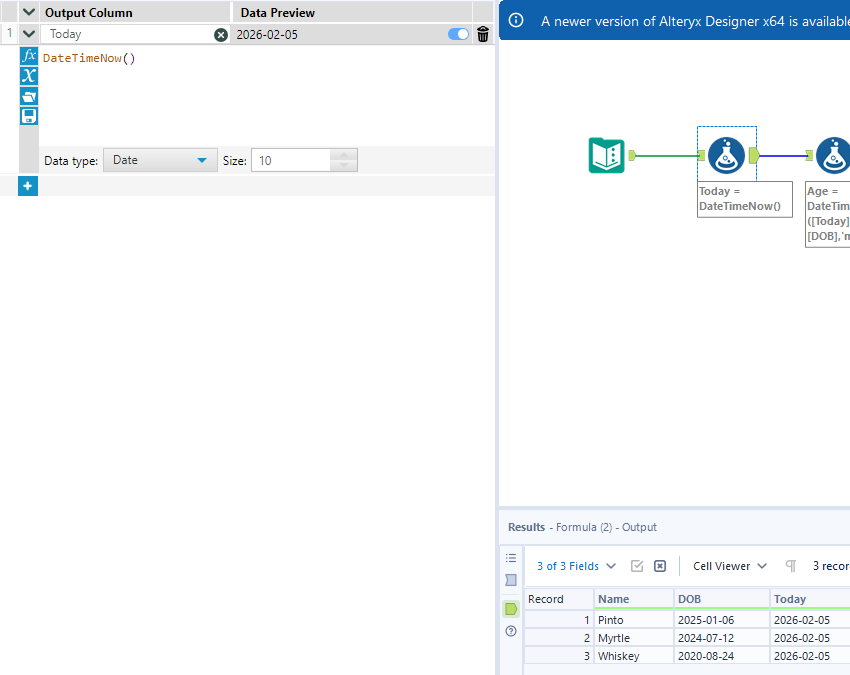Select the DOB cell 2020-08-24
Screen dimensions: 850x675
click(x=722, y=655)
